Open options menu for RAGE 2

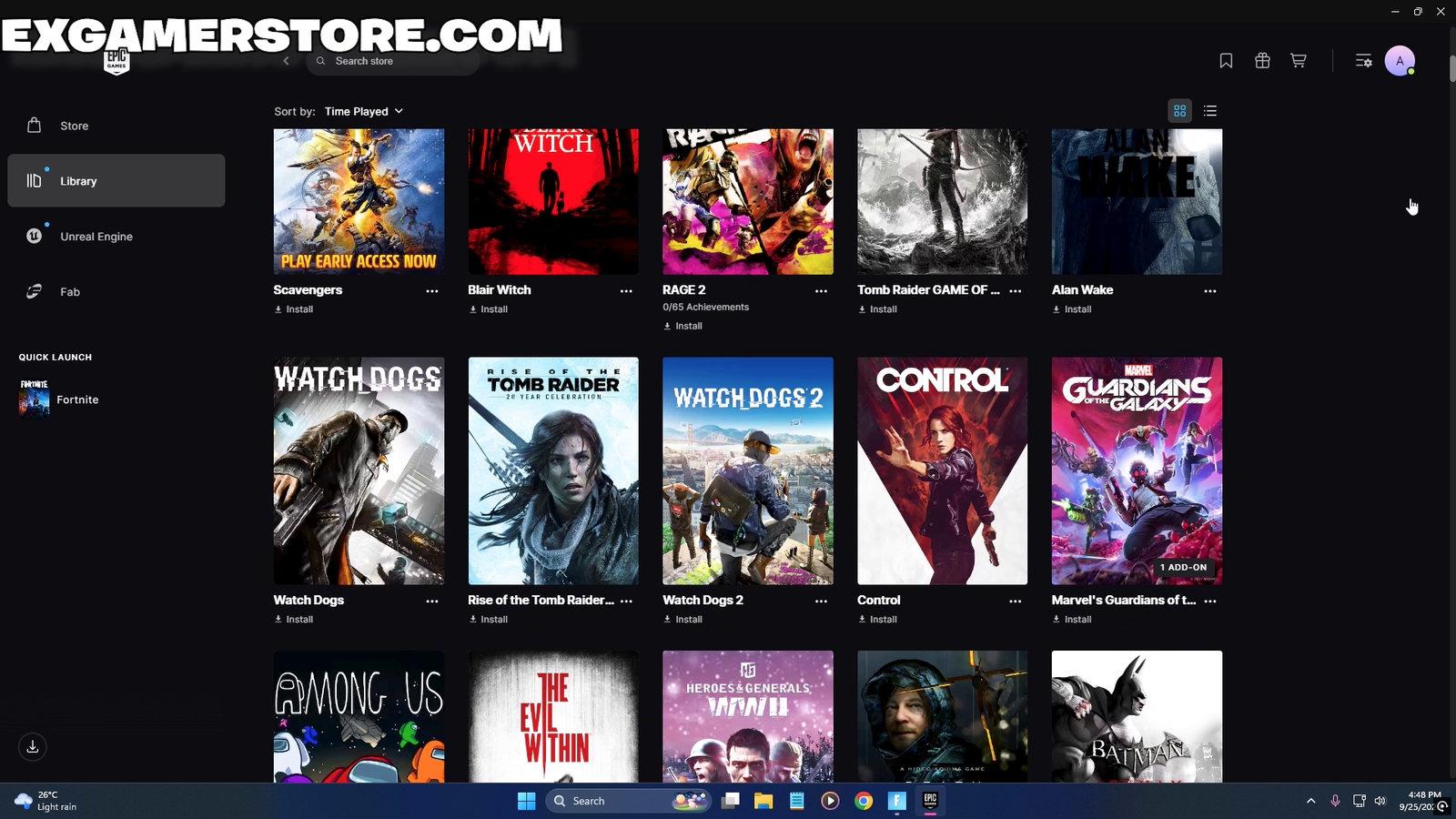click(x=821, y=291)
